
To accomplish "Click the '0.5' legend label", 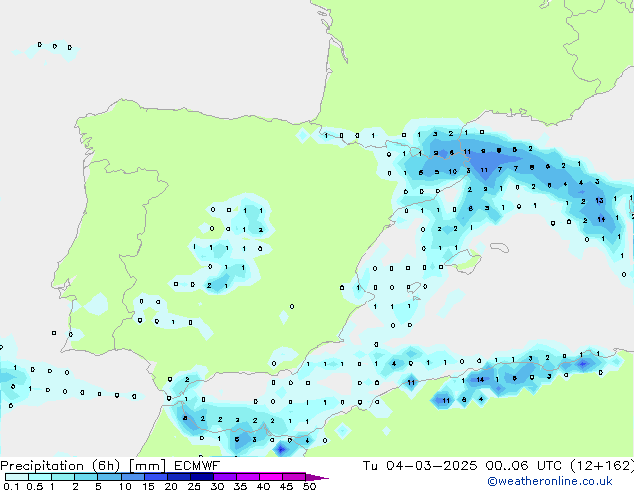I will pyautogui.click(x=35, y=486).
